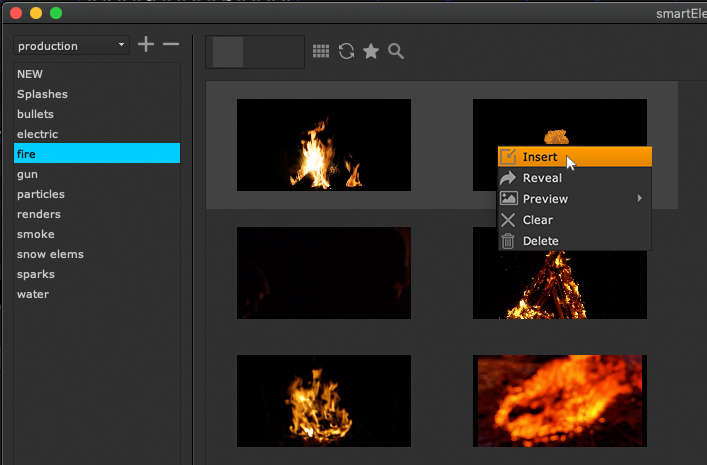
Task: Click the plus icon to add category
Action: (x=146, y=45)
